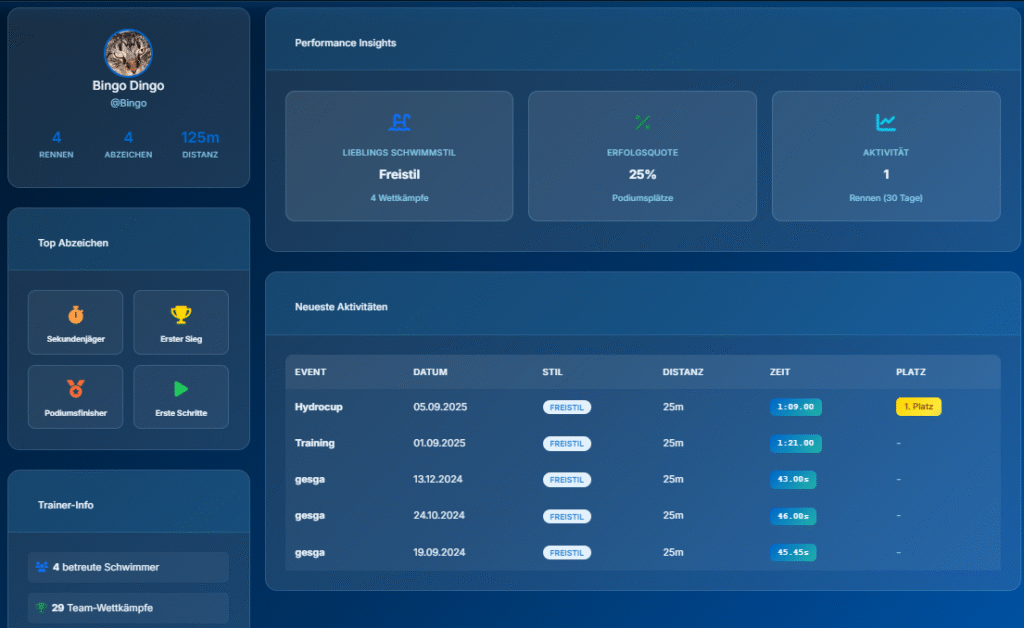This screenshot has width=1024, height=628.
Task: Click the Zeit column header
Action: pyautogui.click(x=780, y=372)
